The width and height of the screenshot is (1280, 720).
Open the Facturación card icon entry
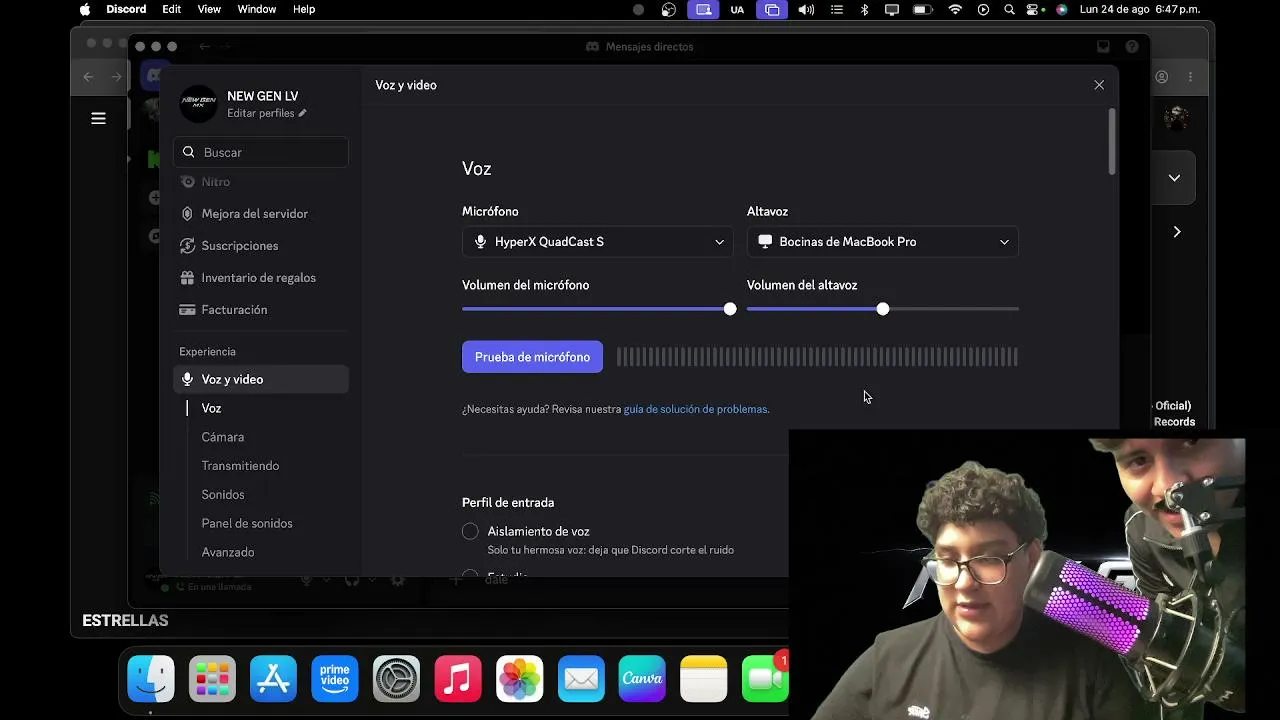187,310
